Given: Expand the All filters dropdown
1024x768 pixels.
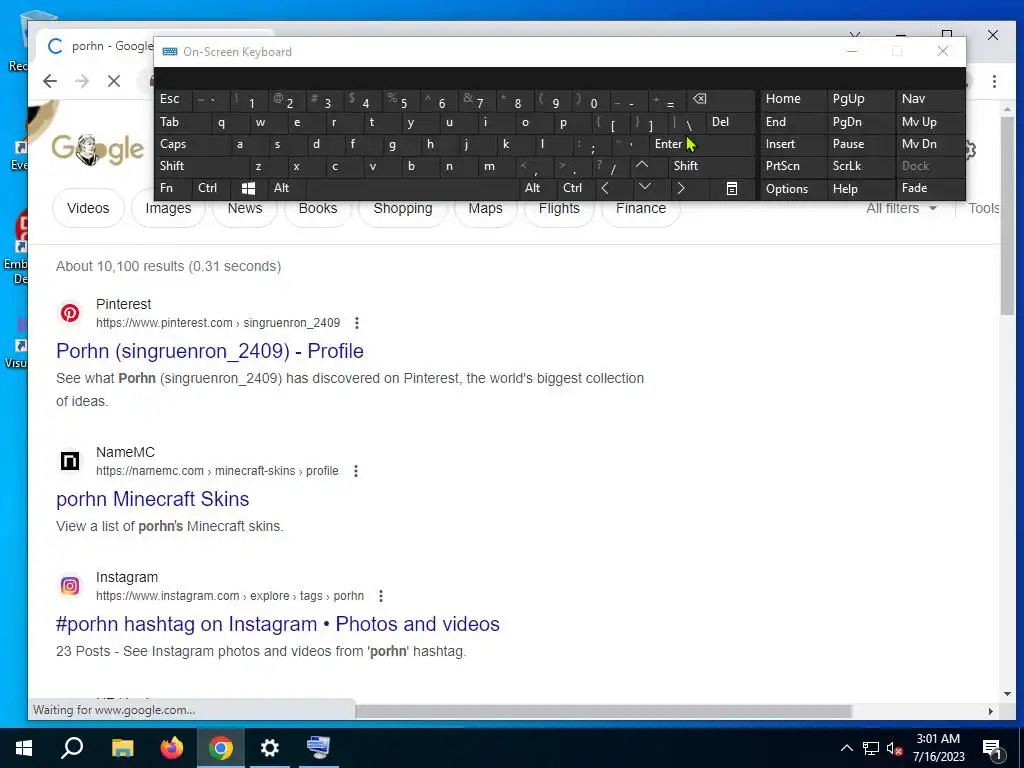Looking at the screenshot, I should (x=901, y=208).
